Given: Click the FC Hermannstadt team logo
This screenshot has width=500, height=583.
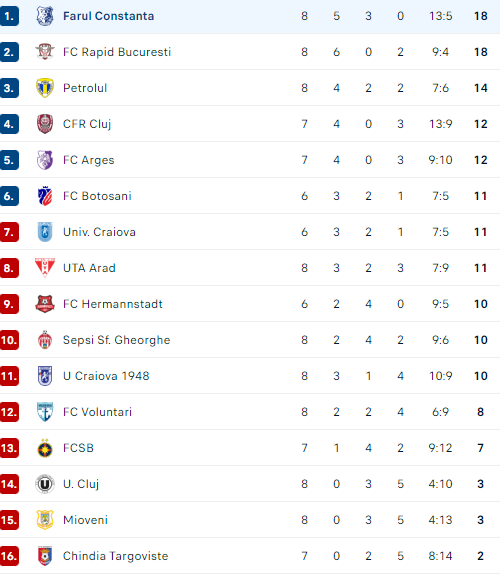Looking at the screenshot, I should point(45,304).
